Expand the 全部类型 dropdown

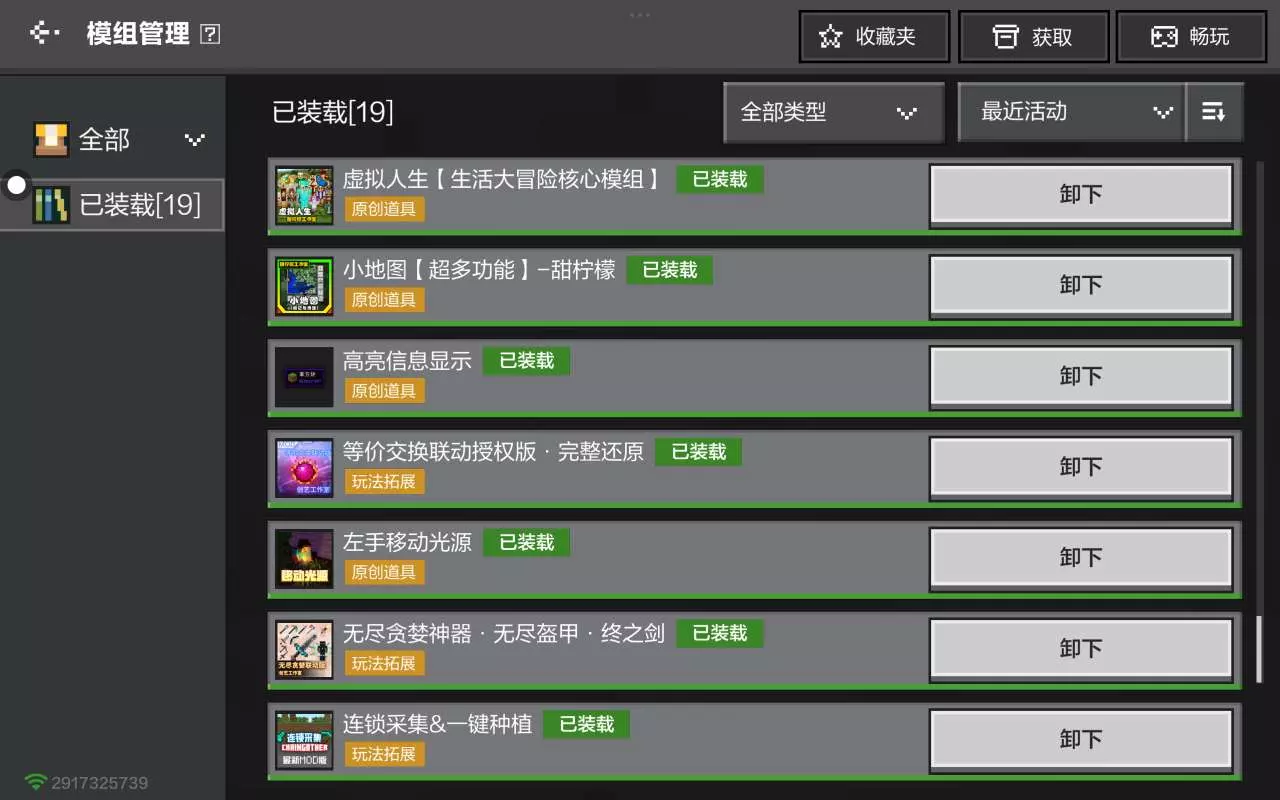[x=834, y=112]
